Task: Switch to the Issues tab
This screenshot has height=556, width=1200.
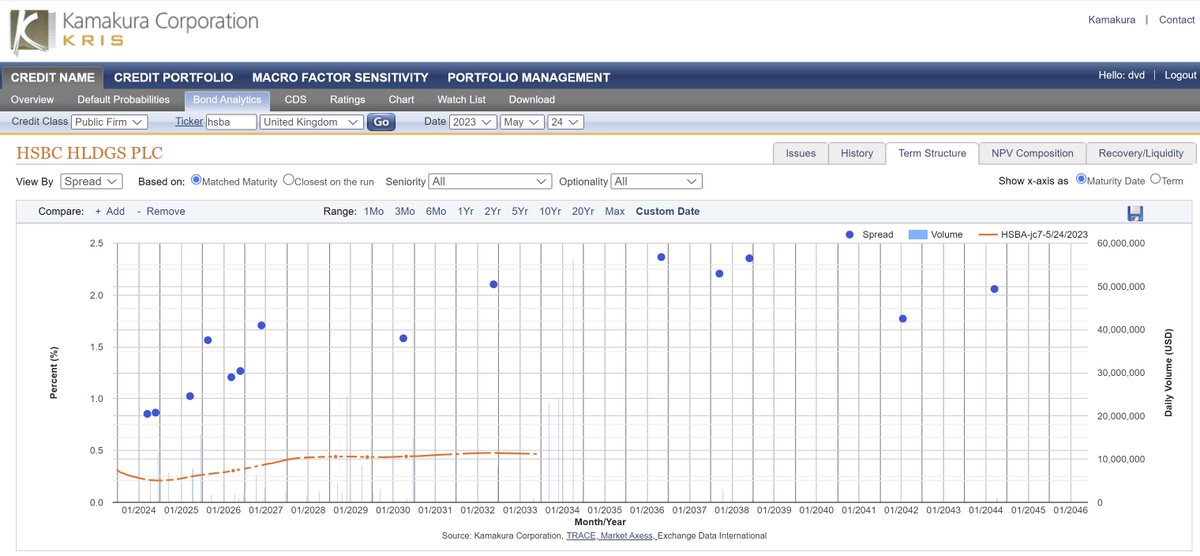Action: coord(801,153)
